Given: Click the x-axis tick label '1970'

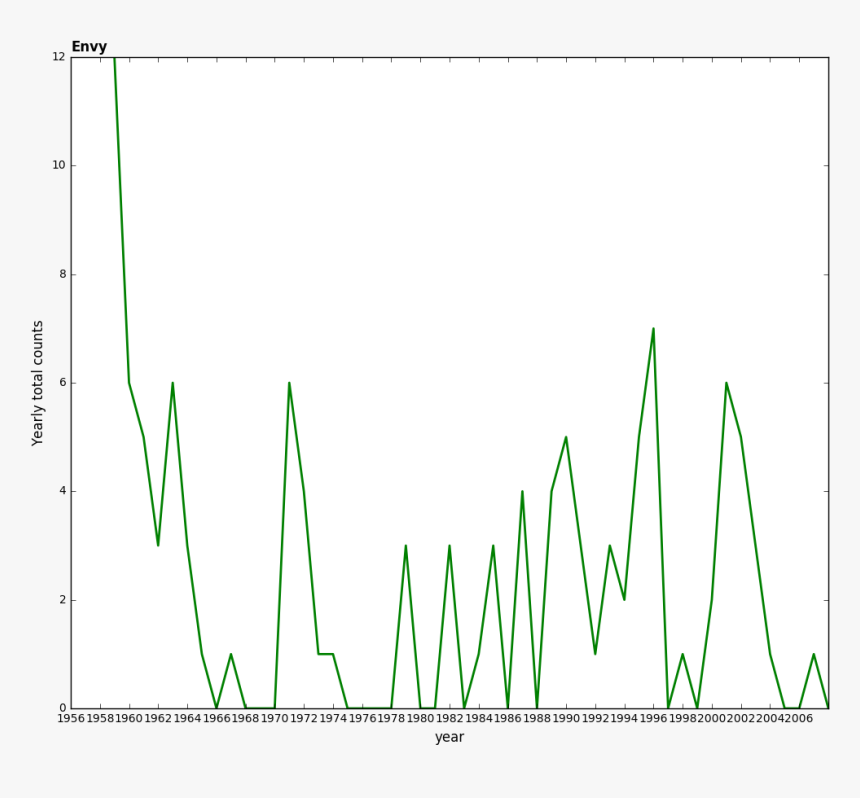Looking at the screenshot, I should [x=275, y=718].
